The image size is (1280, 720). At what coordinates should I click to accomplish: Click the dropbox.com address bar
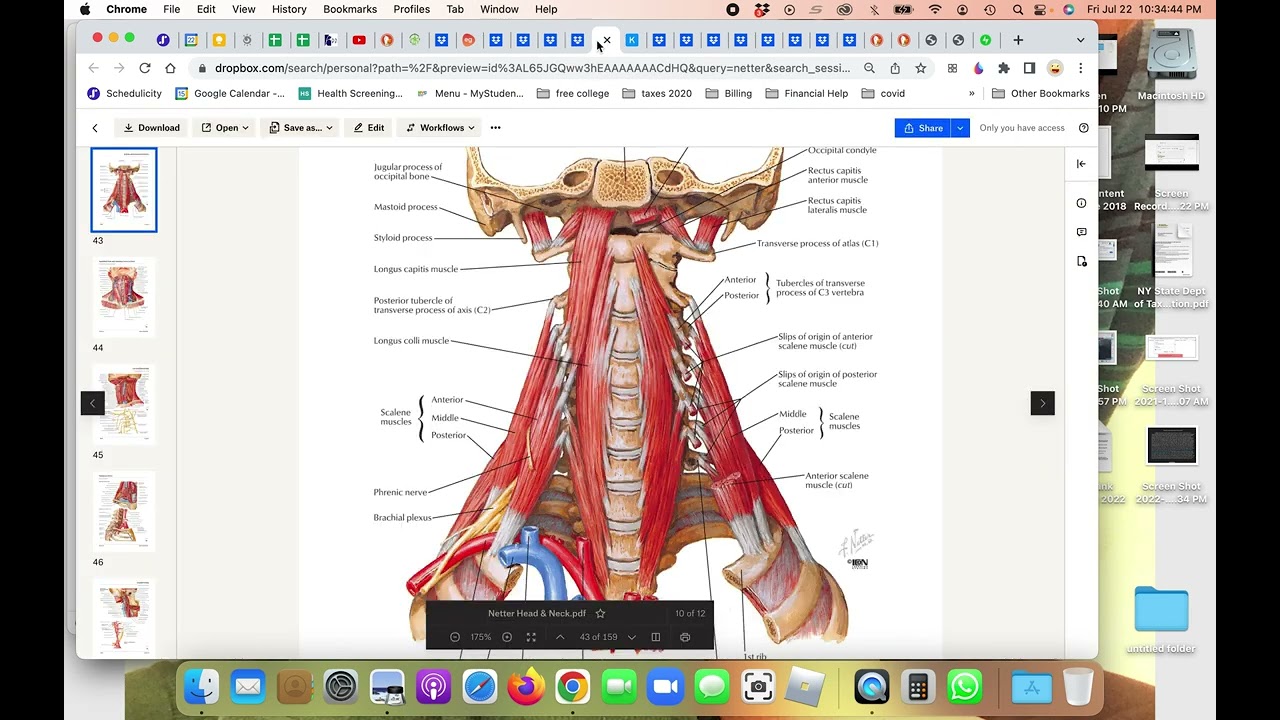[532, 68]
